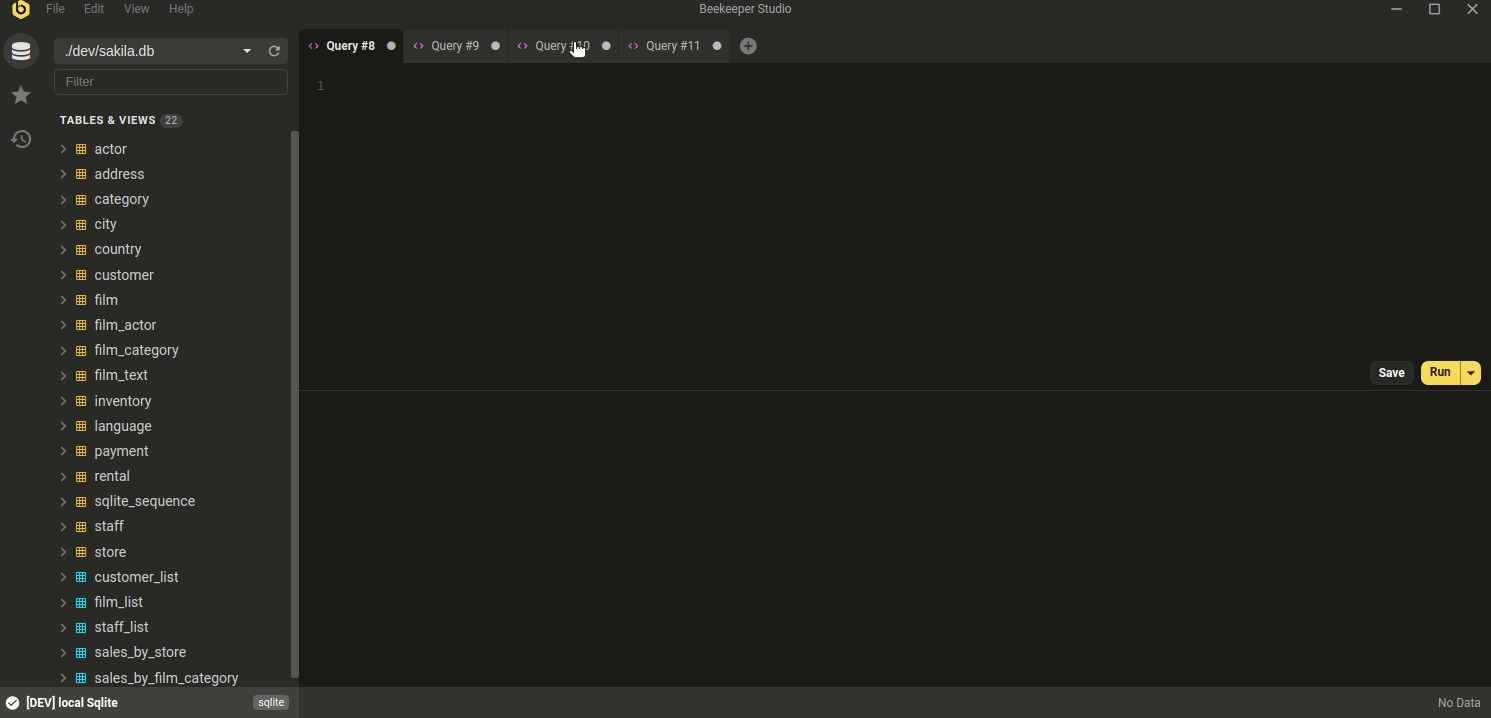
Task: Click the connection status check in status bar
Action: pyautogui.click(x=10, y=702)
